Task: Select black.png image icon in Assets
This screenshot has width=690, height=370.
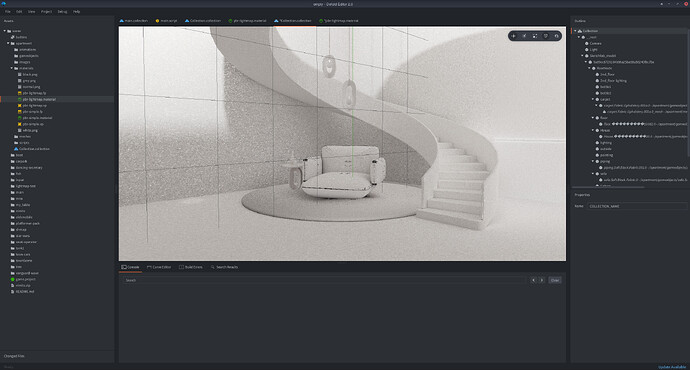Action: 19,75
